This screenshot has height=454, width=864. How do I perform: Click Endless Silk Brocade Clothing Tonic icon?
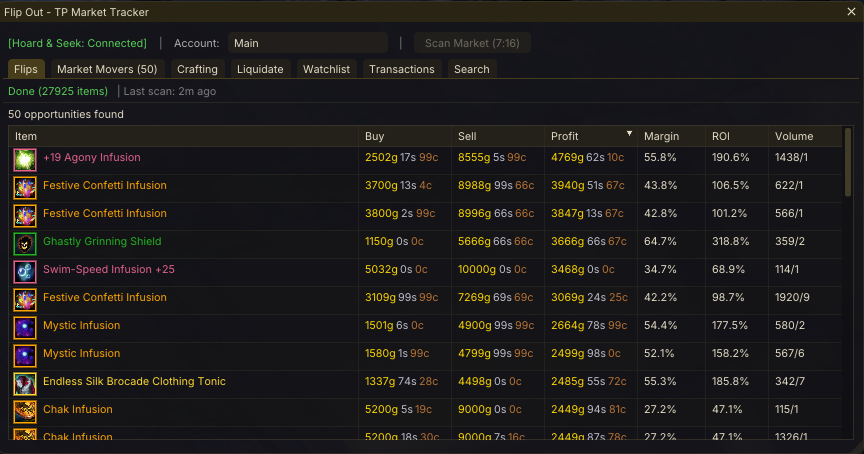point(25,385)
